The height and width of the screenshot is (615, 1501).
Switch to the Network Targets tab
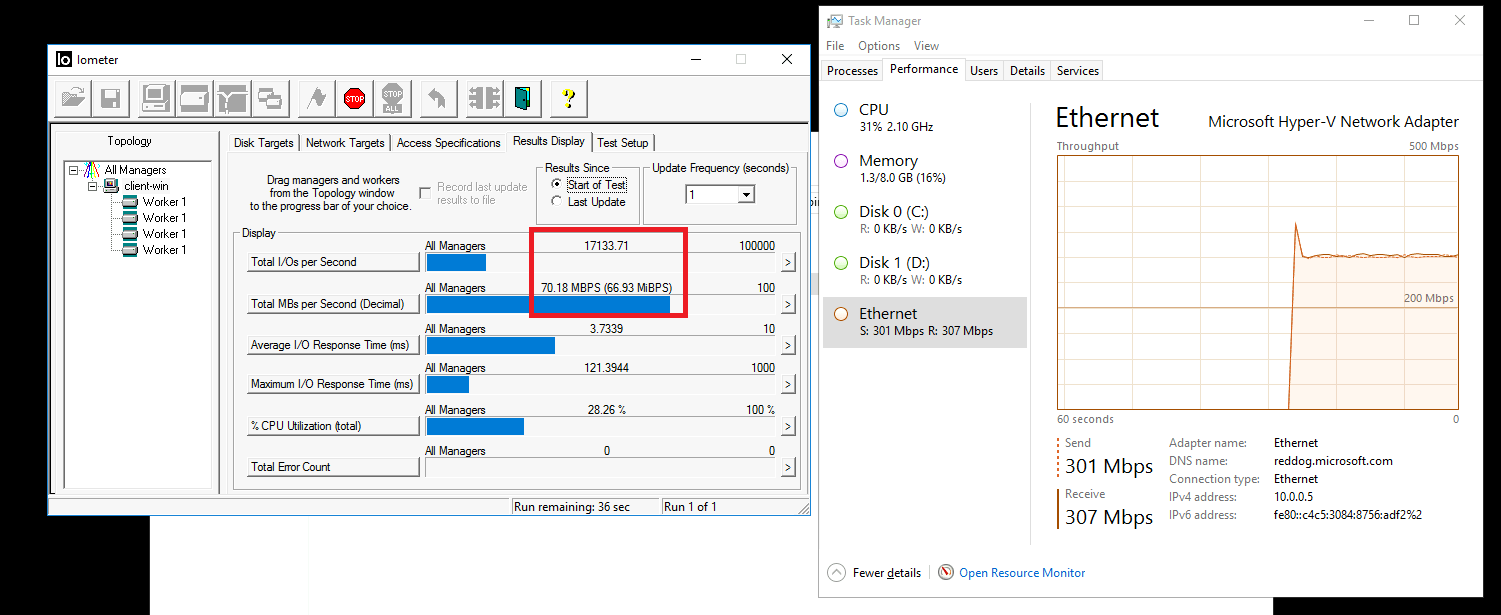click(345, 143)
